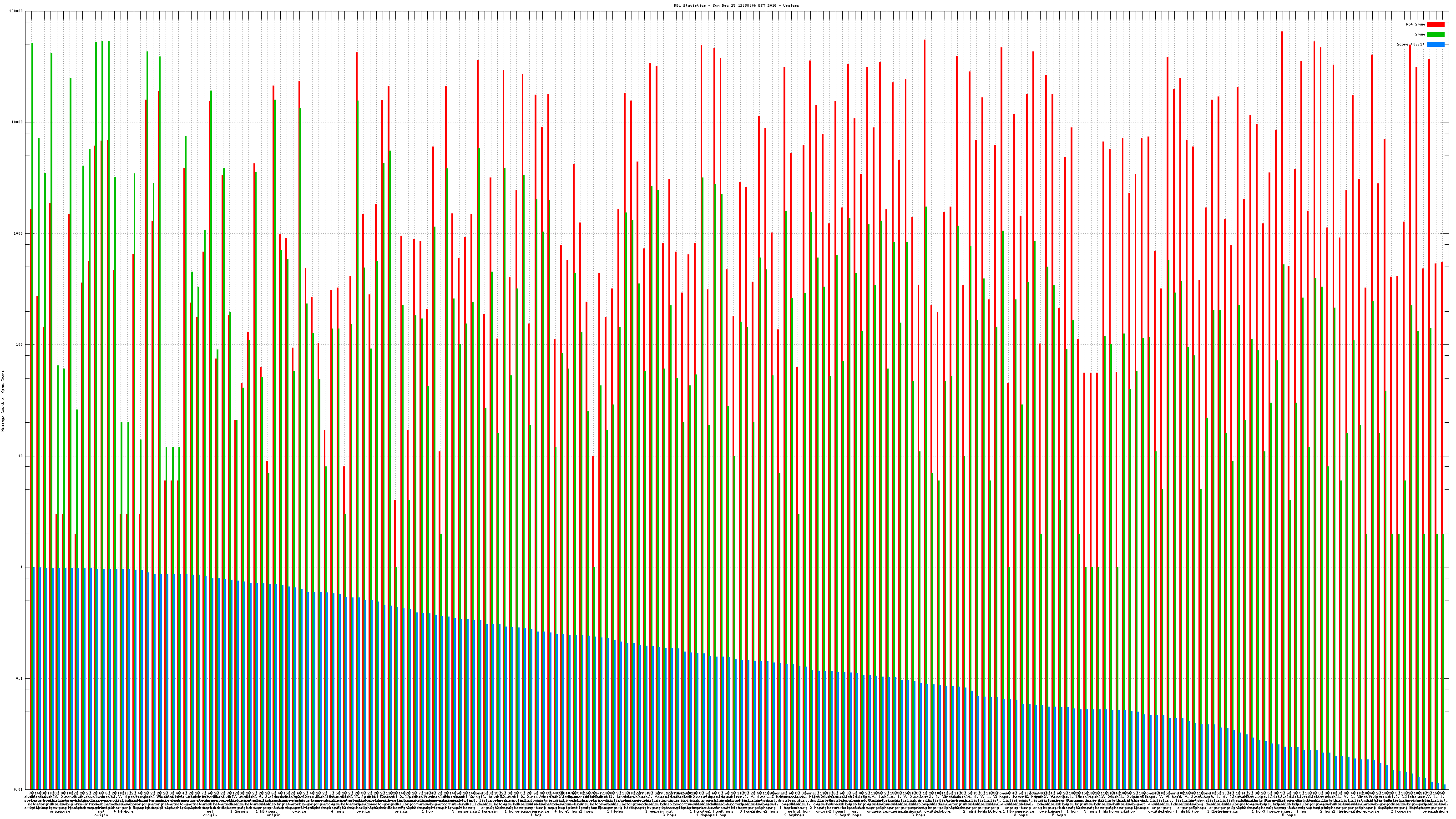The image size is (1456, 819).
Task: Click the 0.01 y-axis tick label
Action: 18,789
